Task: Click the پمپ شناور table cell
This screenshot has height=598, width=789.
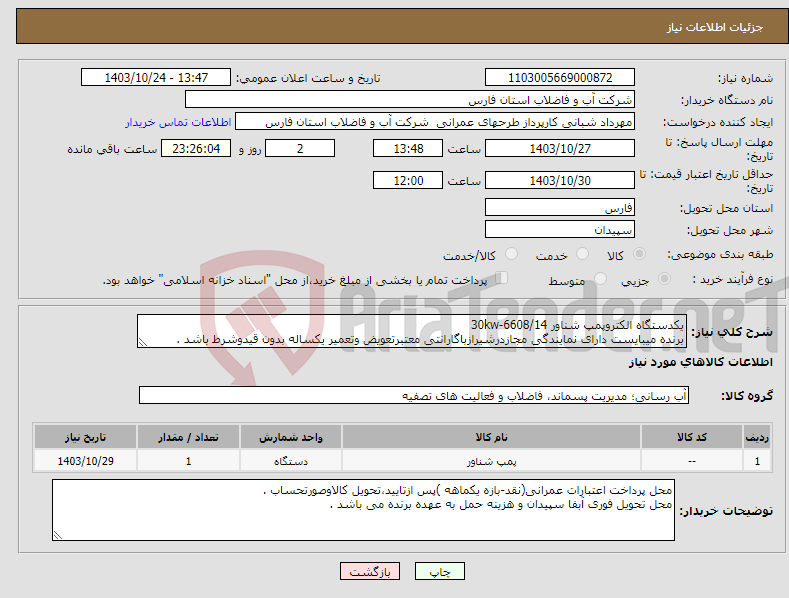Action: tap(491, 461)
